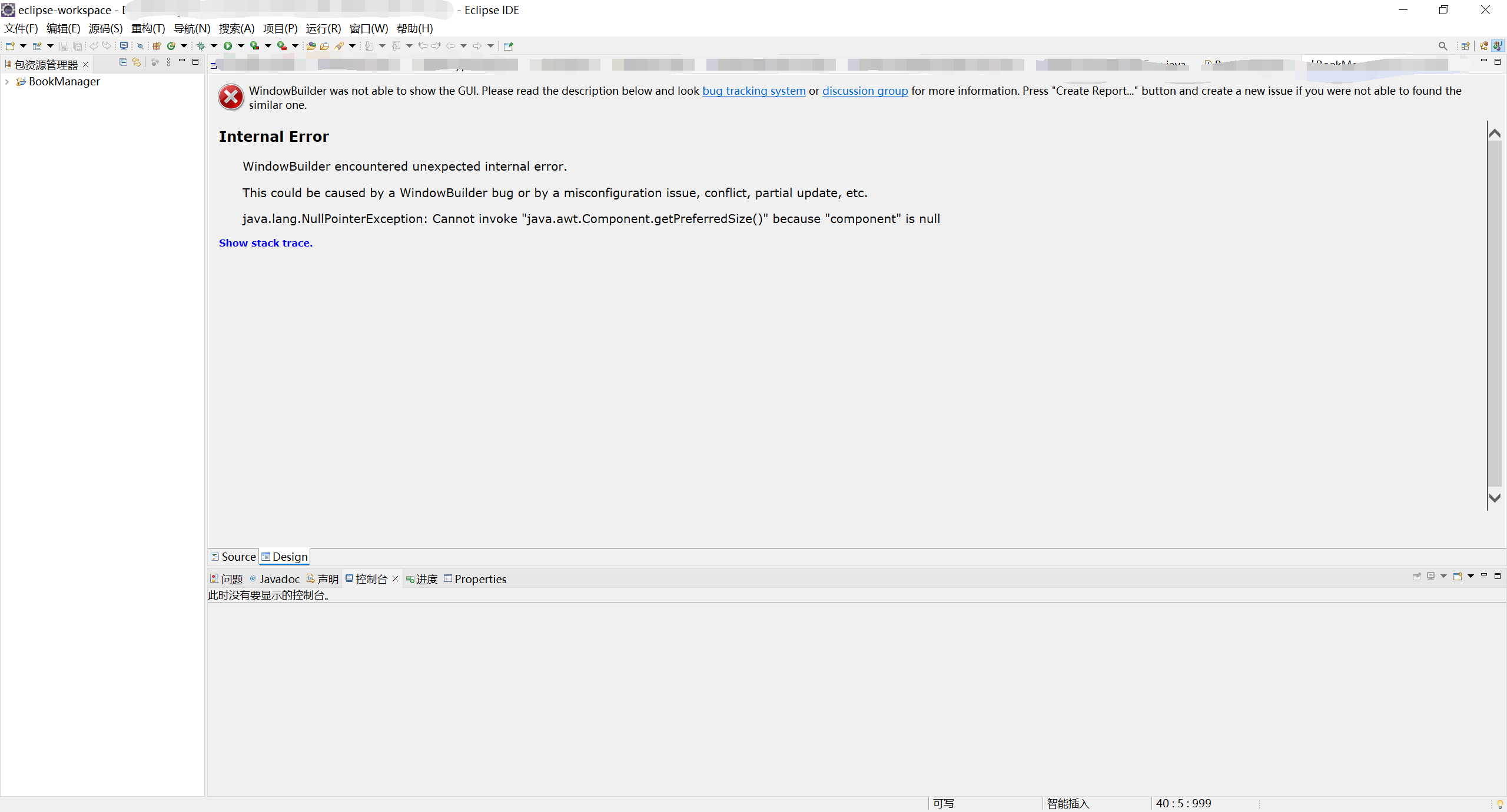1507x812 pixels.
Task: Open the 文件(F) menu
Action: [21, 28]
